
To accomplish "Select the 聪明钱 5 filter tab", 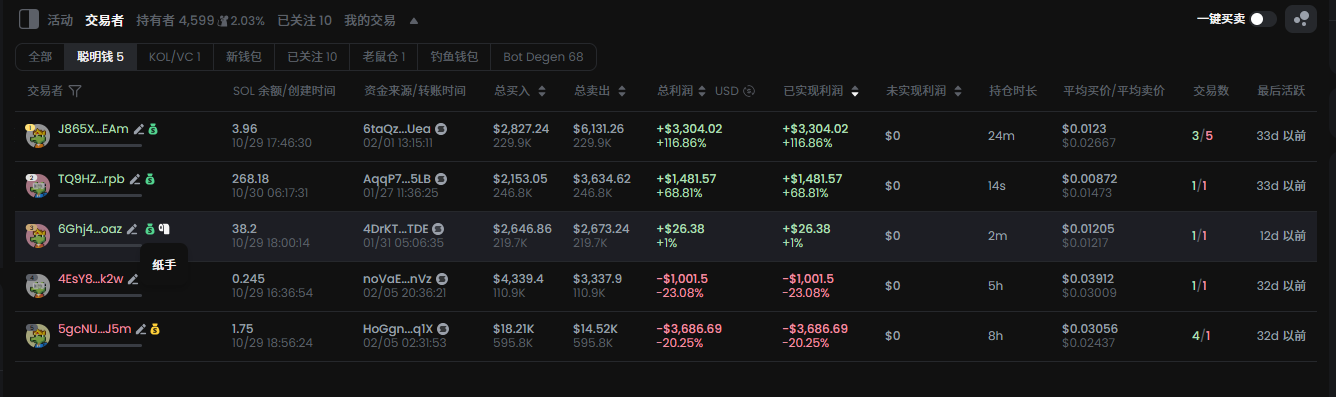I will click(100, 57).
